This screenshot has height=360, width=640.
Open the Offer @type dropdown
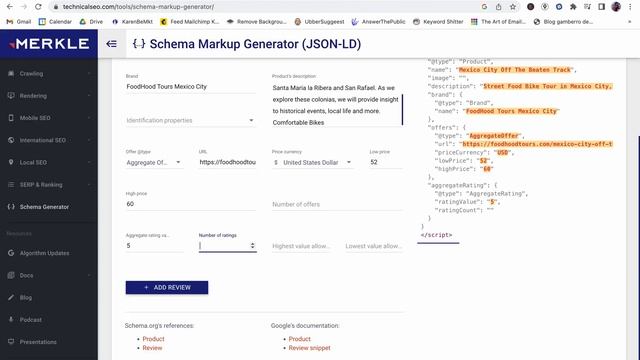(x=154, y=162)
